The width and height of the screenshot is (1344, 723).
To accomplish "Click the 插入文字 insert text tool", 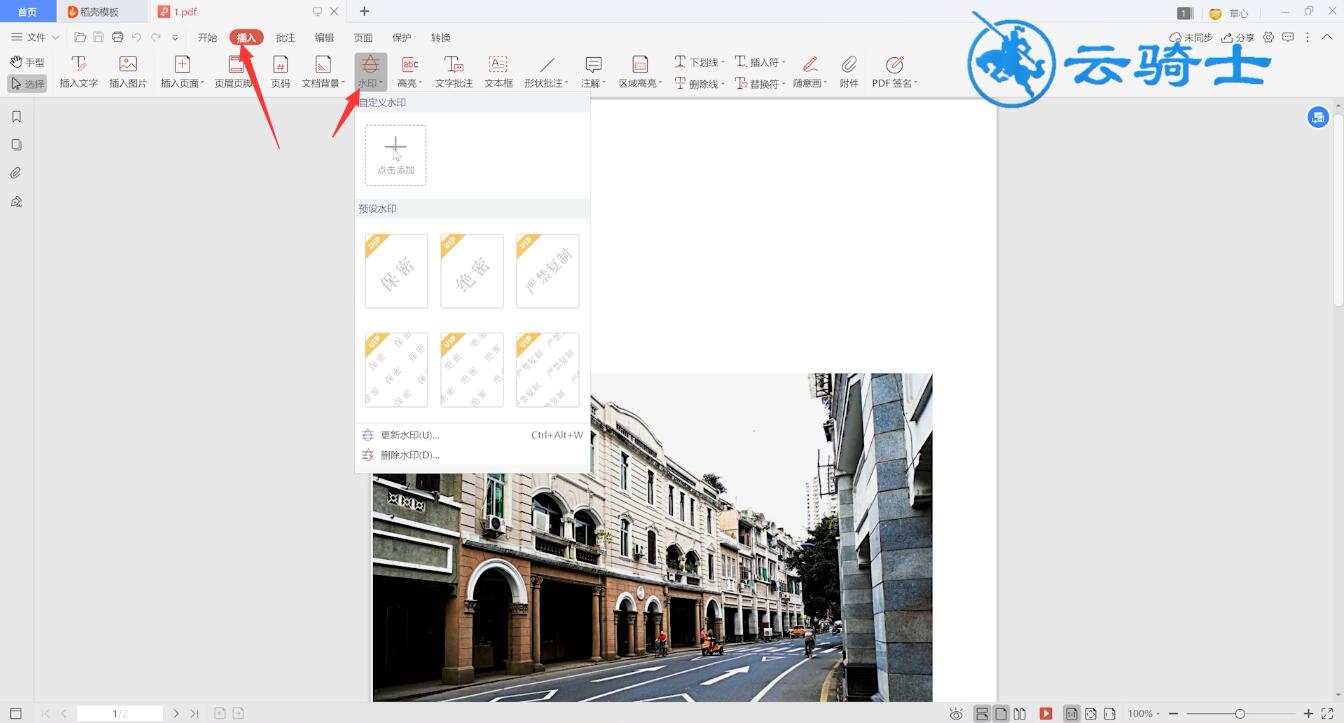I will pyautogui.click(x=79, y=72).
